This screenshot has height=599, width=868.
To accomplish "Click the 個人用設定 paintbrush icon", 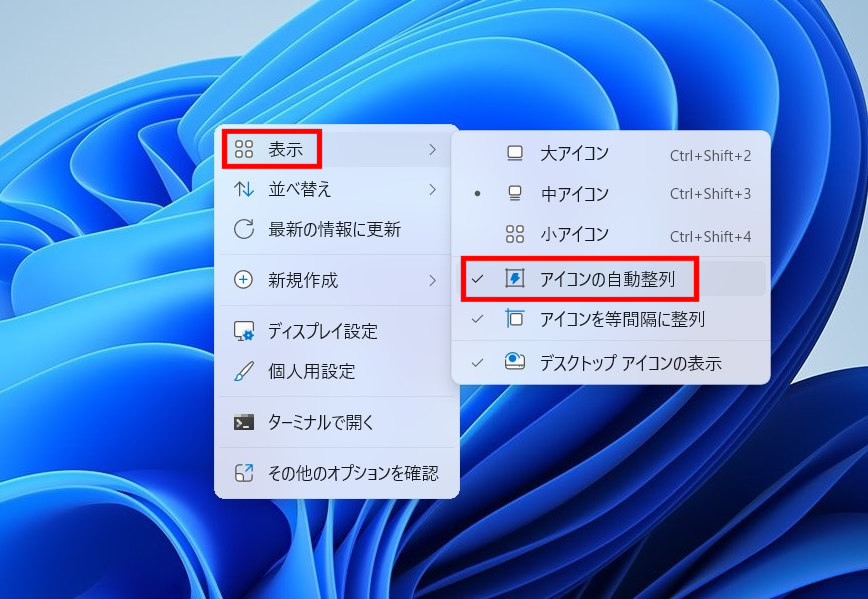I will tap(243, 371).
